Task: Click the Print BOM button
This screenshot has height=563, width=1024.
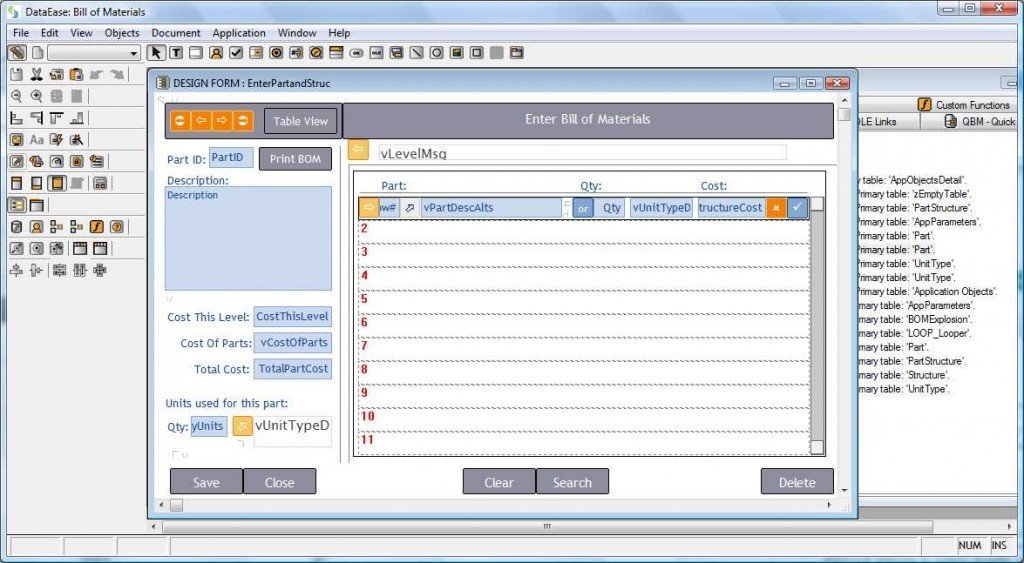Action: click(295, 159)
